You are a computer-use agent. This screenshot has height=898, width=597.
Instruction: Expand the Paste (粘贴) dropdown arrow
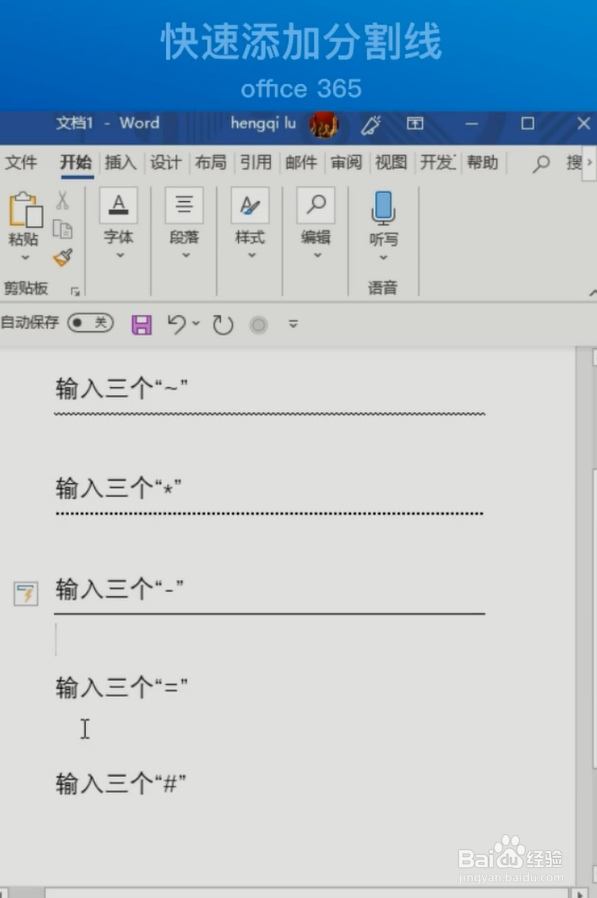[25, 258]
